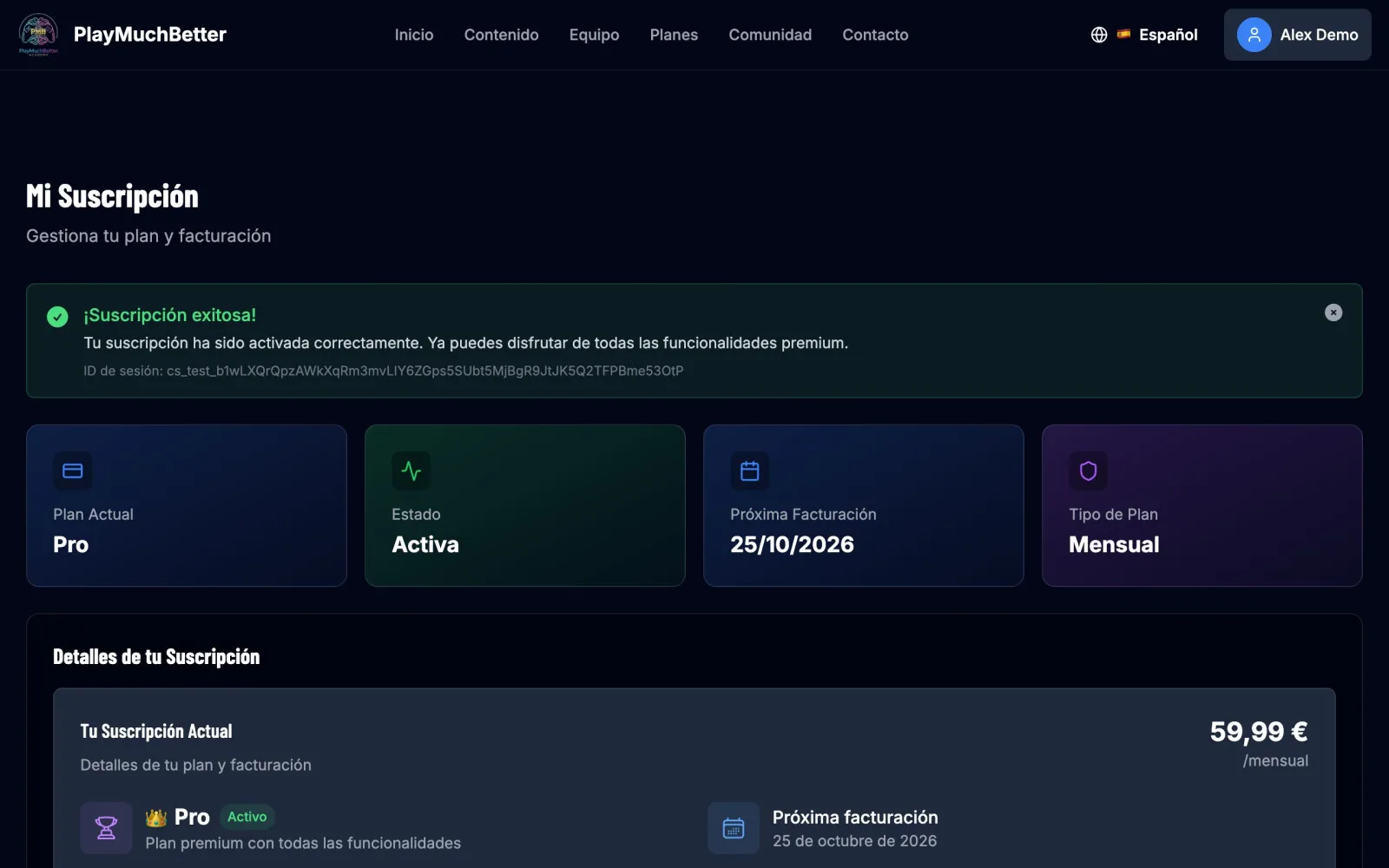The width and height of the screenshot is (1389, 868).
Task: Click the PlayMuchBetter brand name
Action: [150, 35]
